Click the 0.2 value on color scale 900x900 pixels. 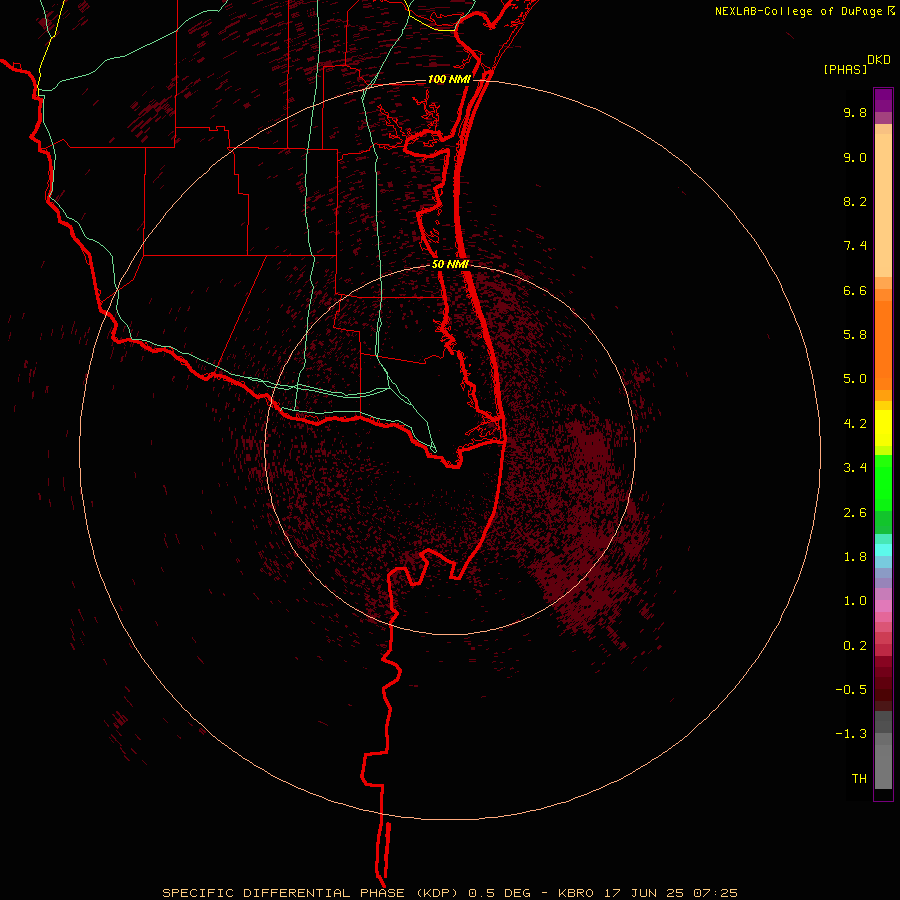coord(855,646)
